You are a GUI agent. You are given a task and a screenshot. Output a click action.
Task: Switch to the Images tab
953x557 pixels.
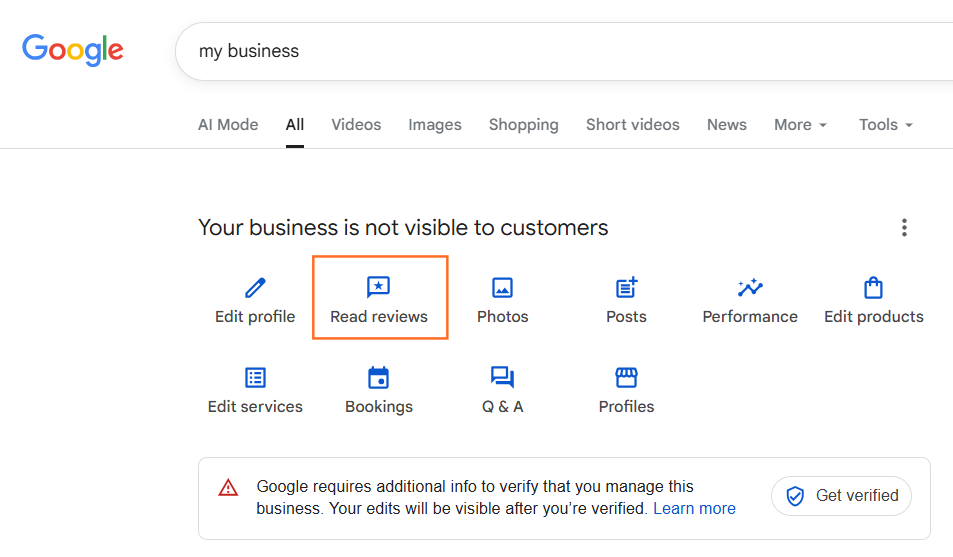tap(435, 125)
